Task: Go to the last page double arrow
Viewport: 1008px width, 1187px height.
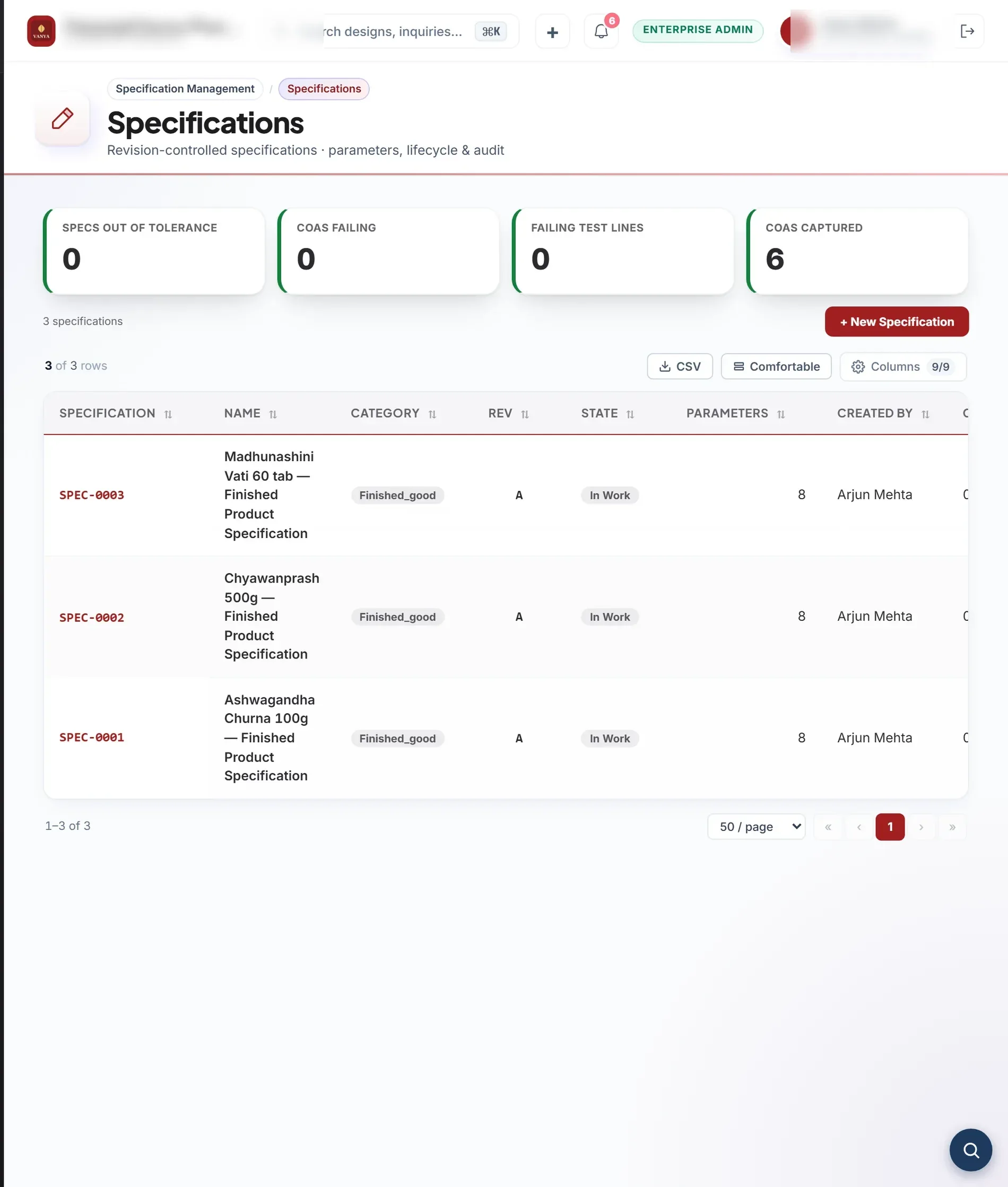Action: [952, 826]
